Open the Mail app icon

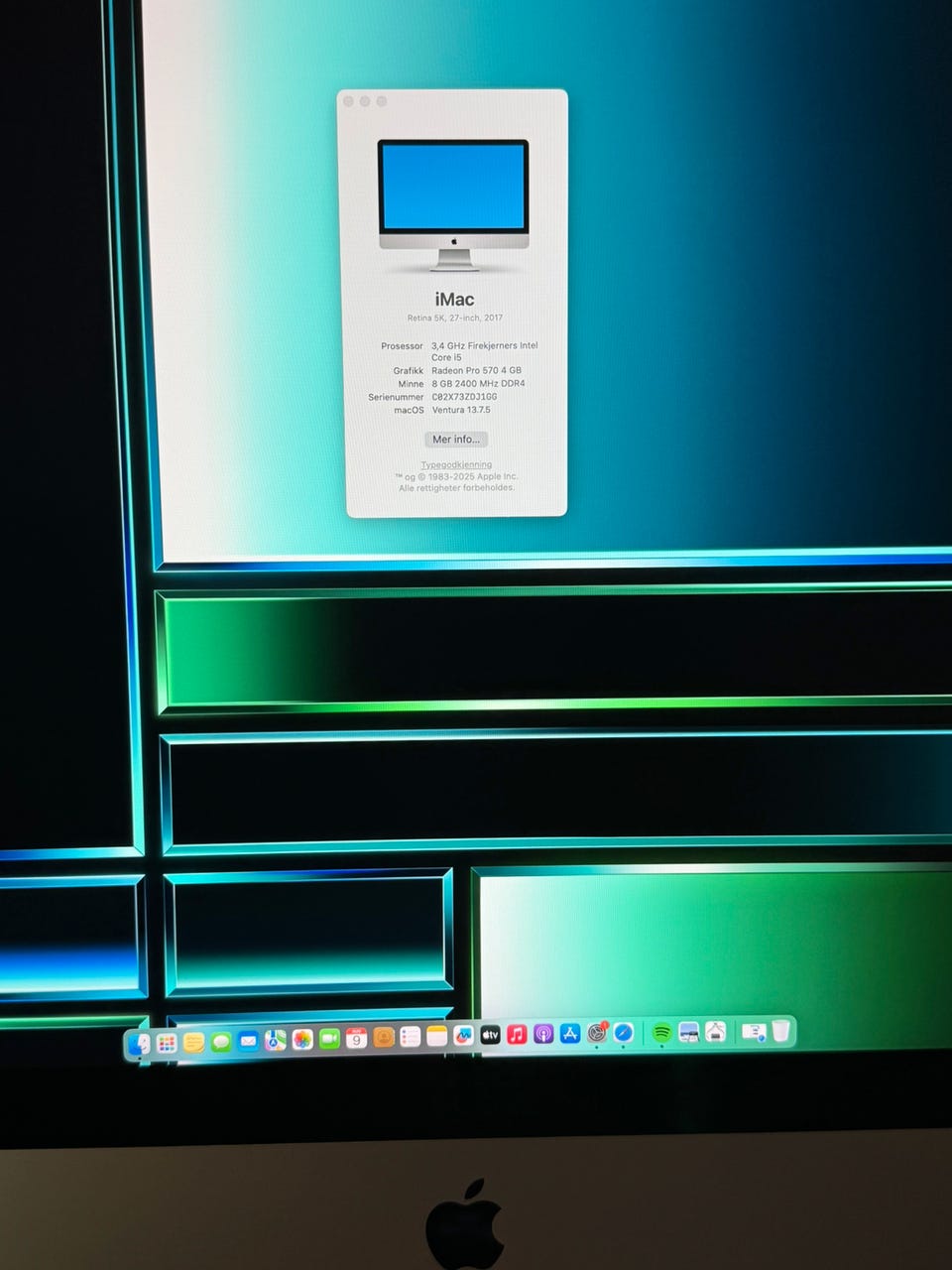click(248, 1041)
